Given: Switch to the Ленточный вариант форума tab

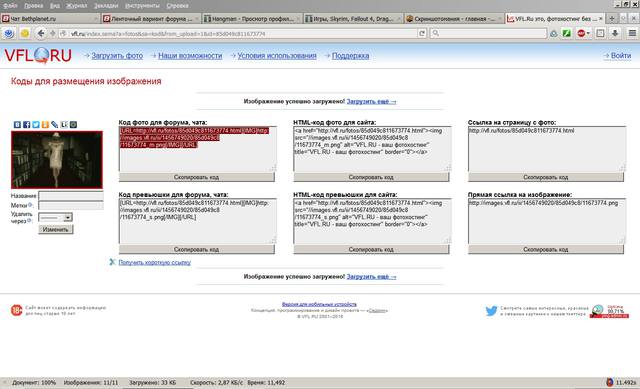Looking at the screenshot, I should [x=151, y=18].
